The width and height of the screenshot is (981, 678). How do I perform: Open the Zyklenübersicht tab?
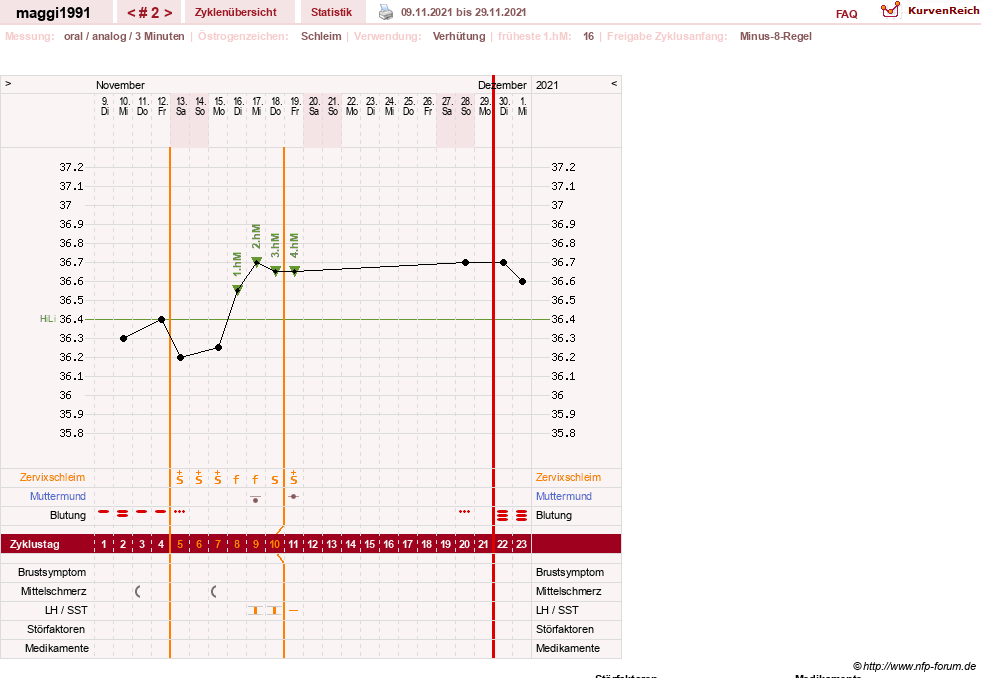[x=235, y=12]
